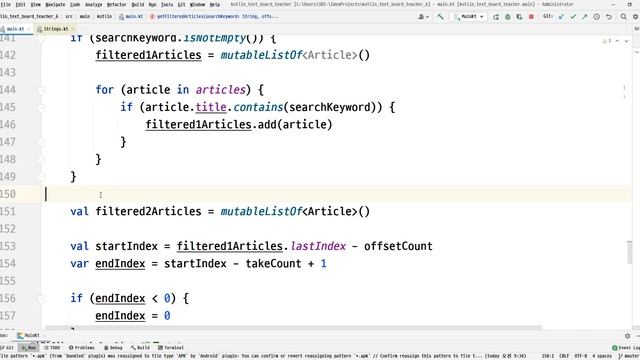Screen dimensions: 640x360
Task: Open the Event Log button
Action: coord(626,348)
